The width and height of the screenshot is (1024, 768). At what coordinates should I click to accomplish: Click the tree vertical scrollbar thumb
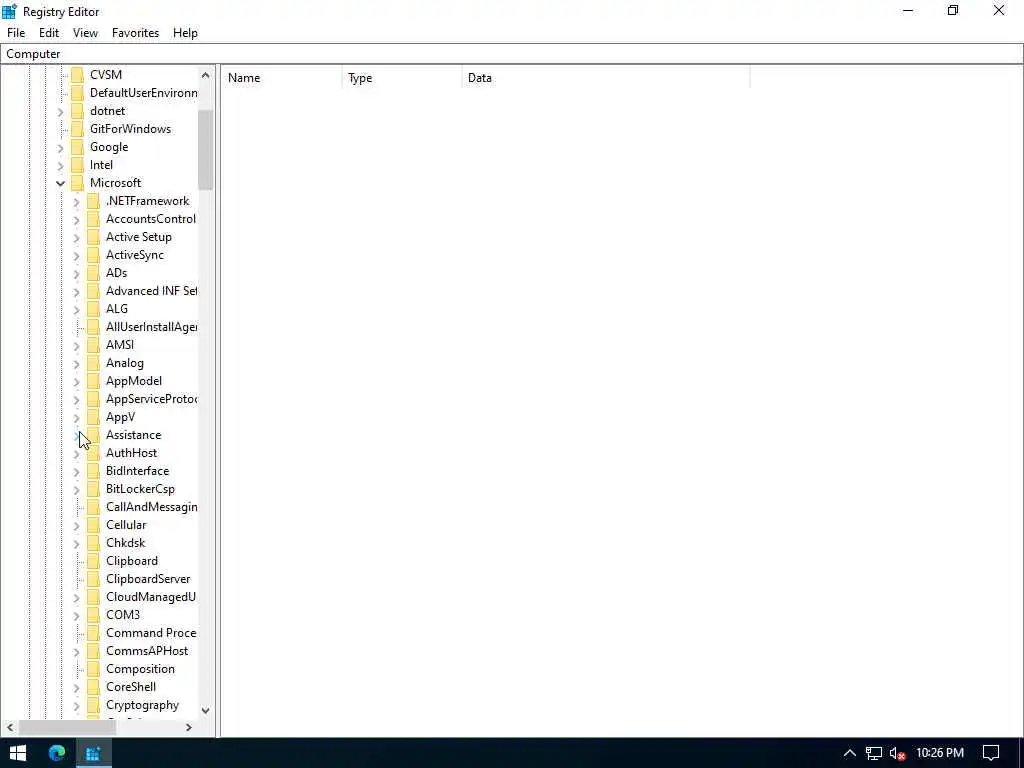coord(206,150)
